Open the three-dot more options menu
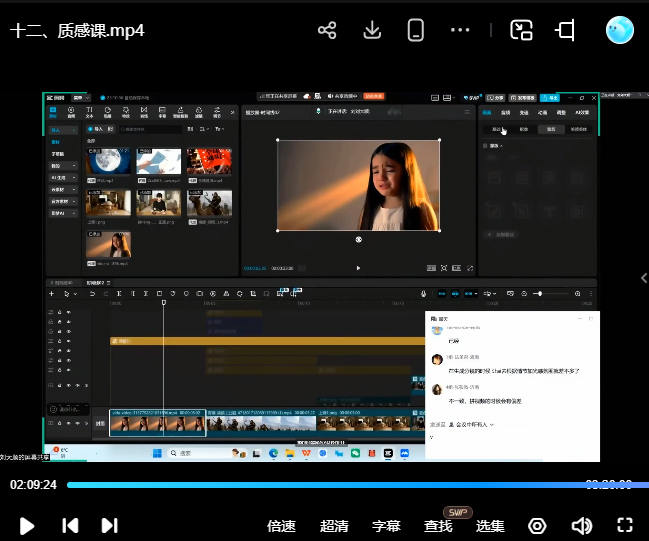The height and width of the screenshot is (541, 649). [460, 30]
